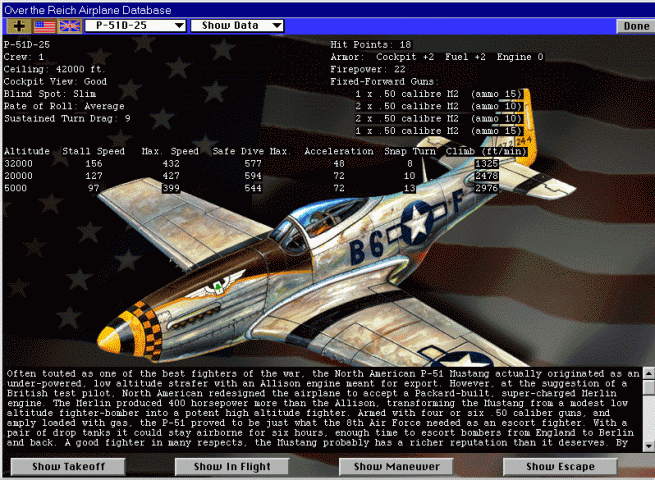Image resolution: width=655 pixels, height=480 pixels.
Task: Click the description scrollbar thumb
Action: coord(648,387)
